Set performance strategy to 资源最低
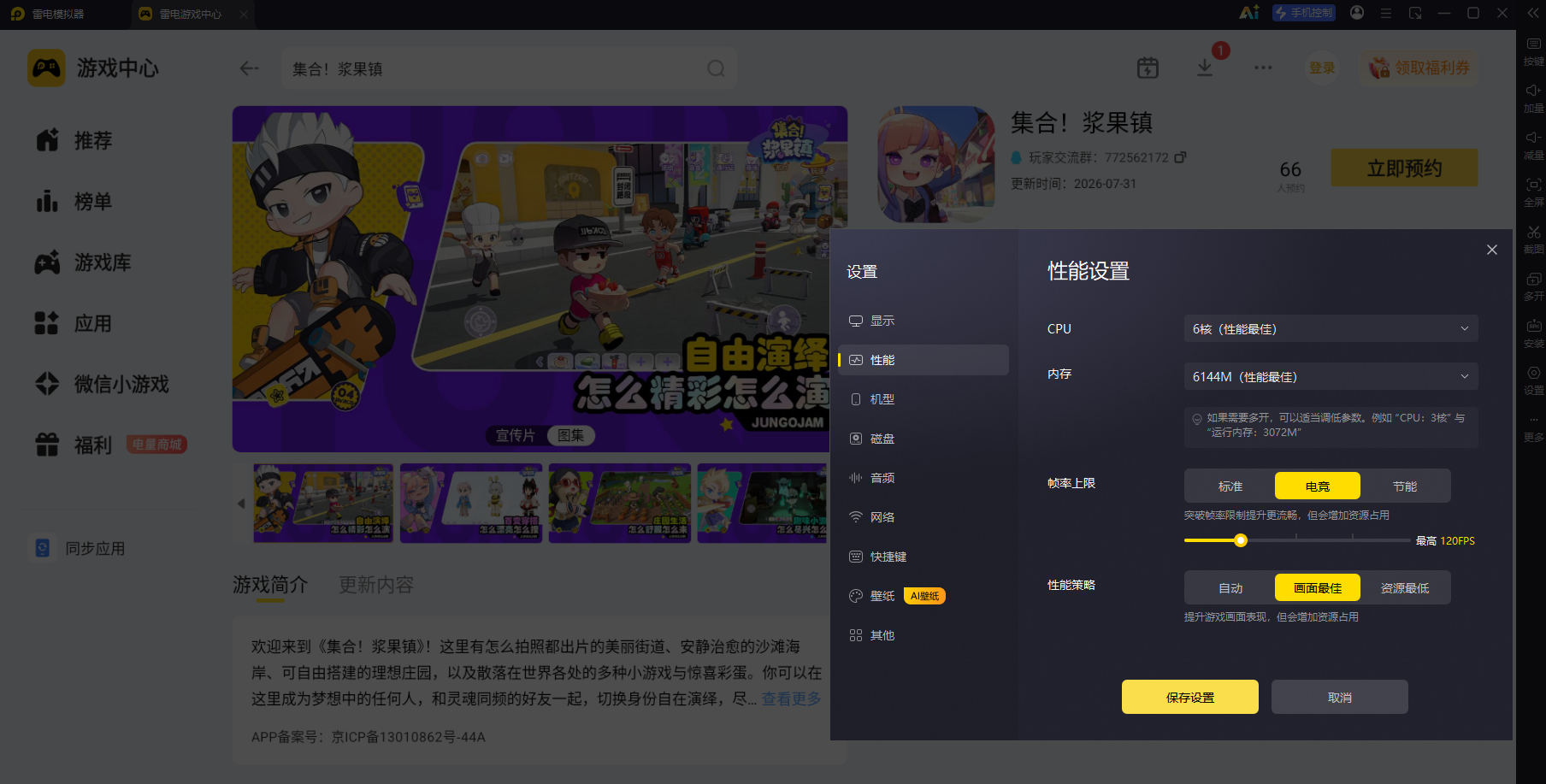The width and height of the screenshot is (1546, 784). [x=1405, y=587]
